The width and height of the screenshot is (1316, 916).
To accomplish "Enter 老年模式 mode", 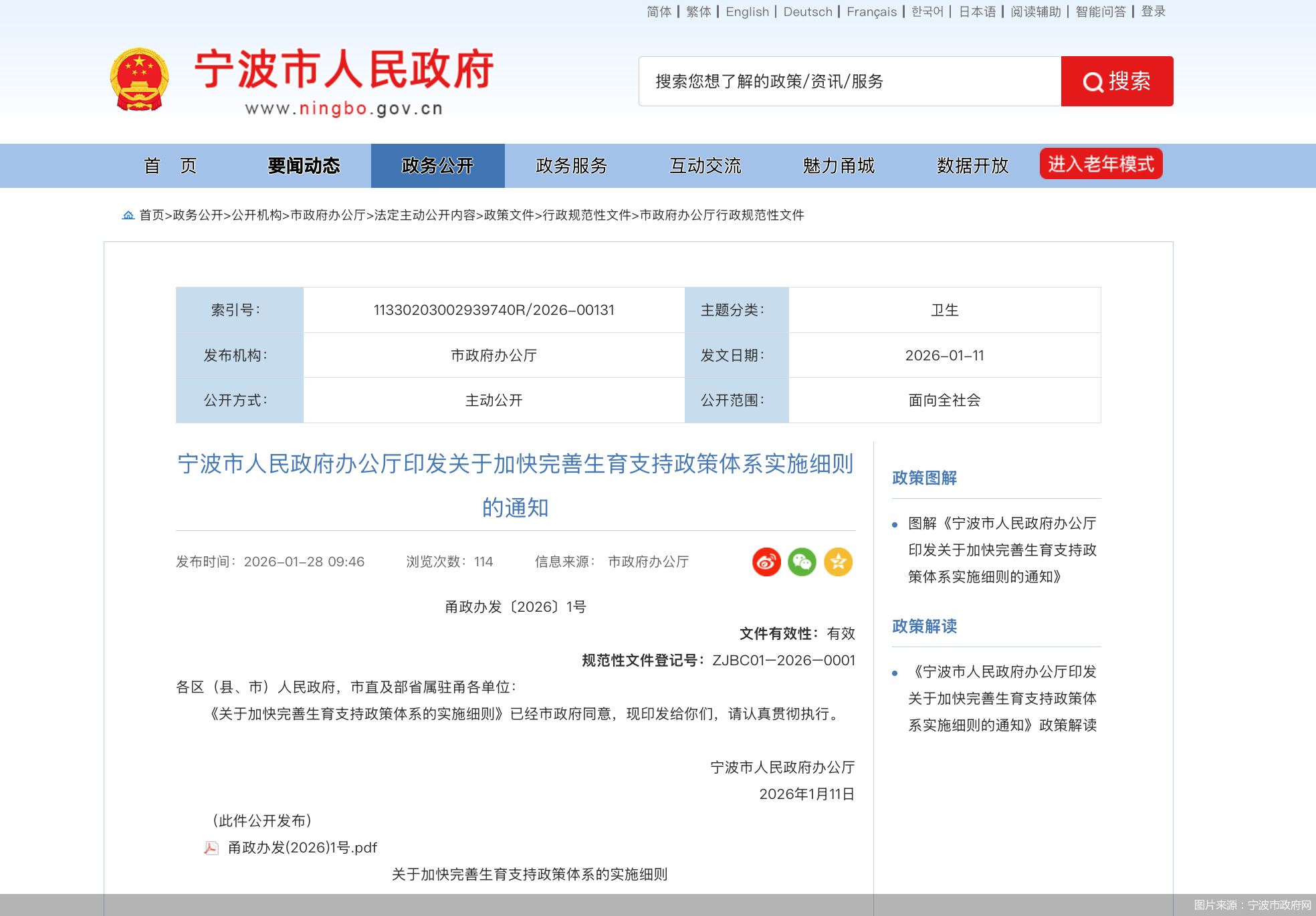I will [x=1101, y=163].
